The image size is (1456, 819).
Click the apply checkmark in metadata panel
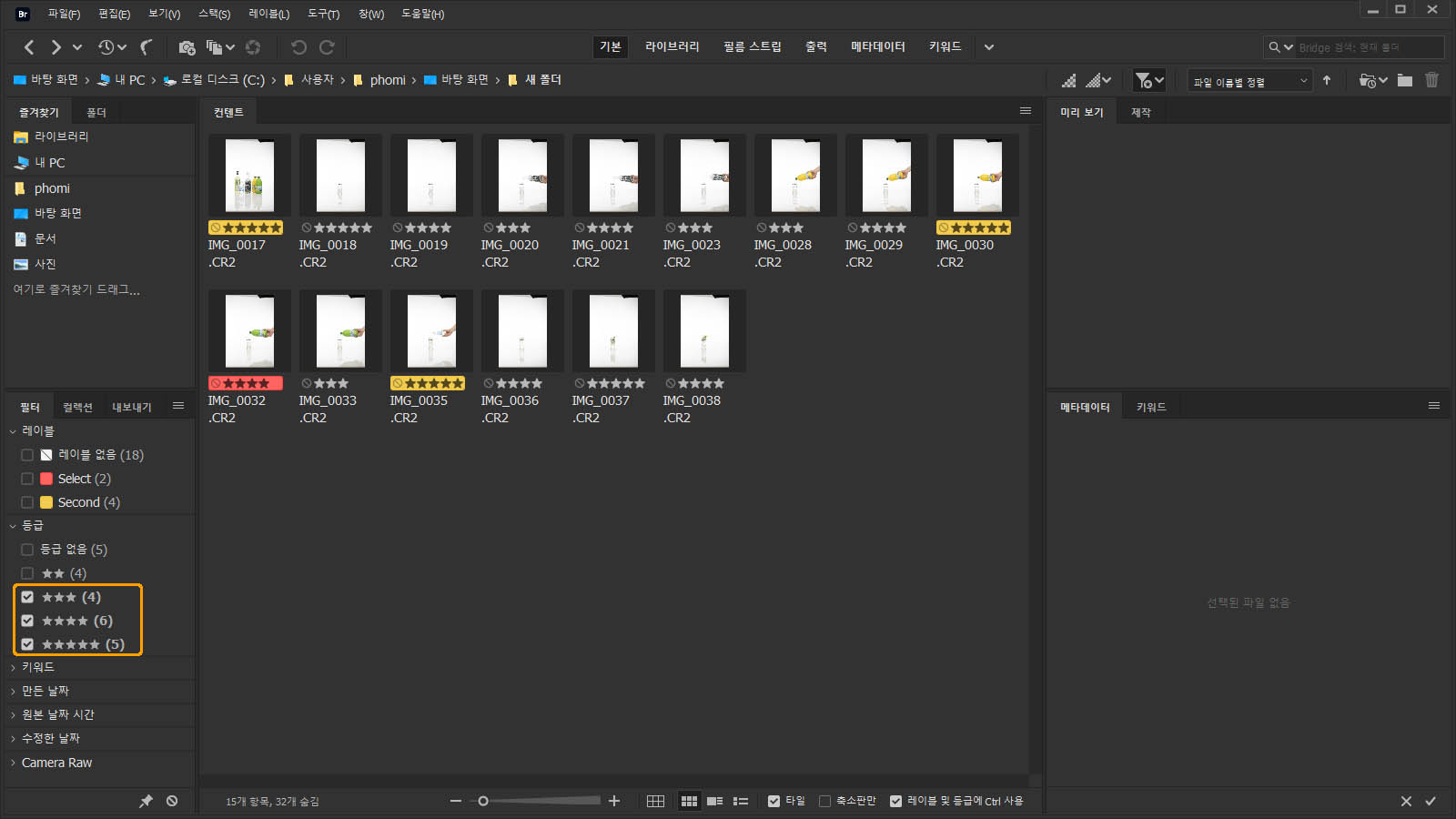(1431, 801)
